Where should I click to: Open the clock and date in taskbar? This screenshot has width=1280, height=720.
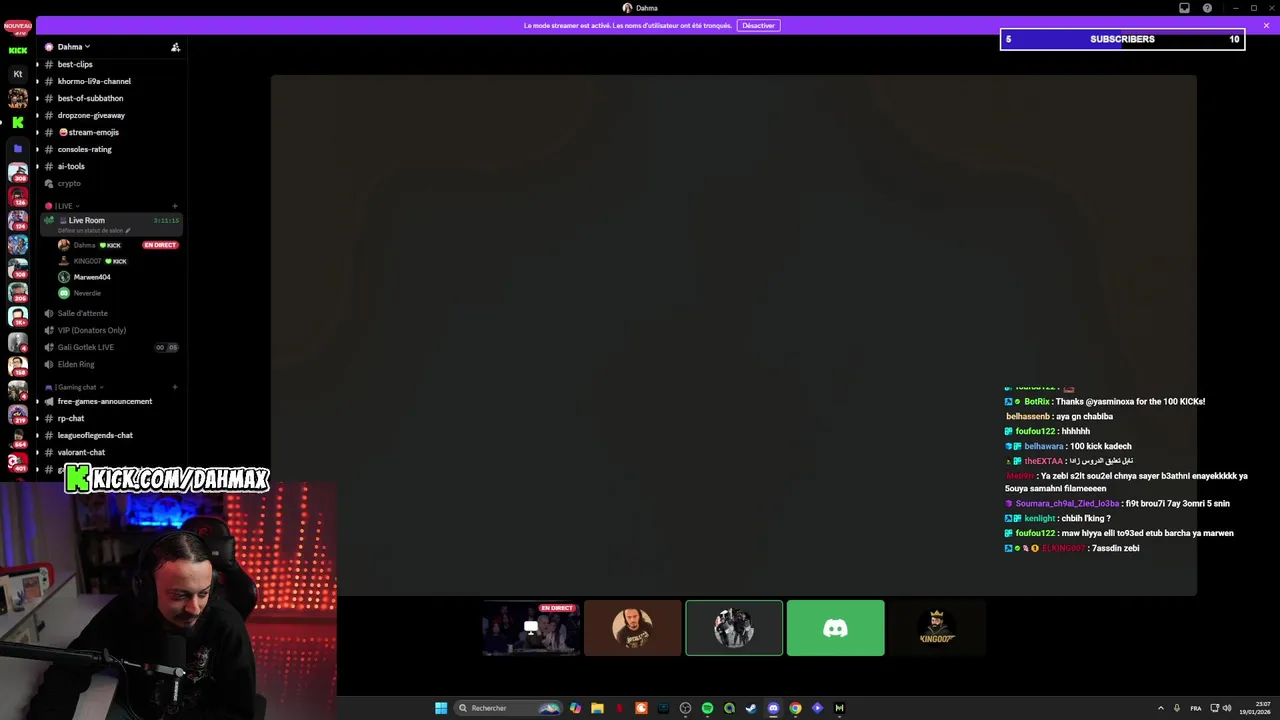1254,708
